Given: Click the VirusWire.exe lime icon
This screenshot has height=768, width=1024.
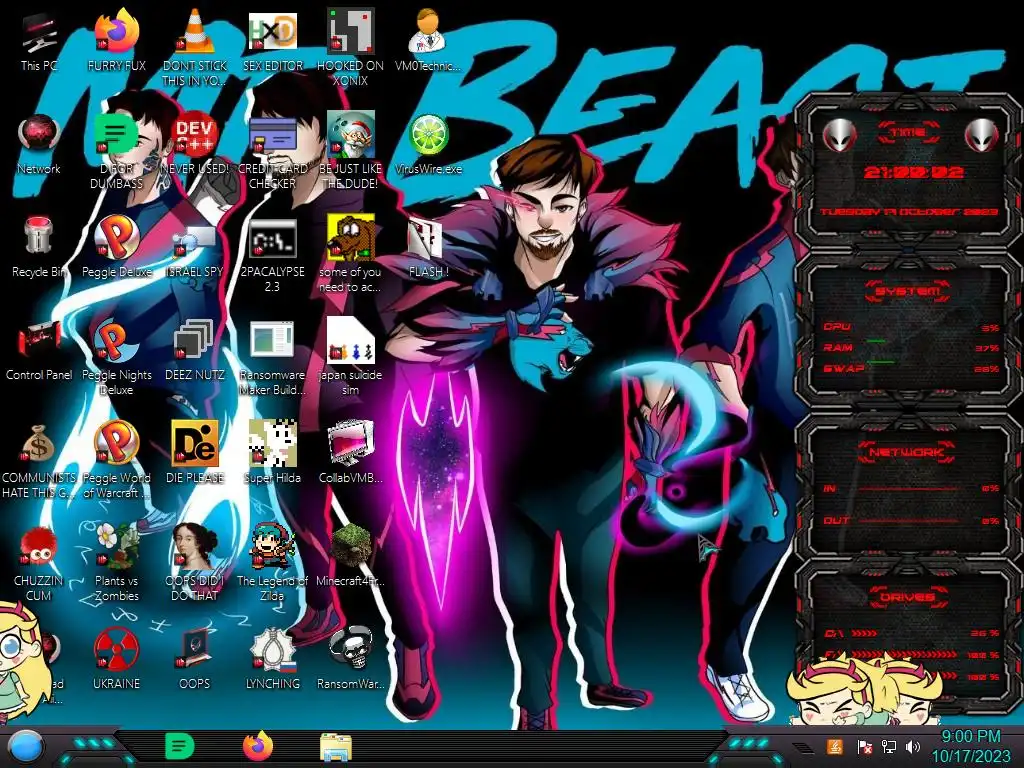Looking at the screenshot, I should pyautogui.click(x=428, y=144).
